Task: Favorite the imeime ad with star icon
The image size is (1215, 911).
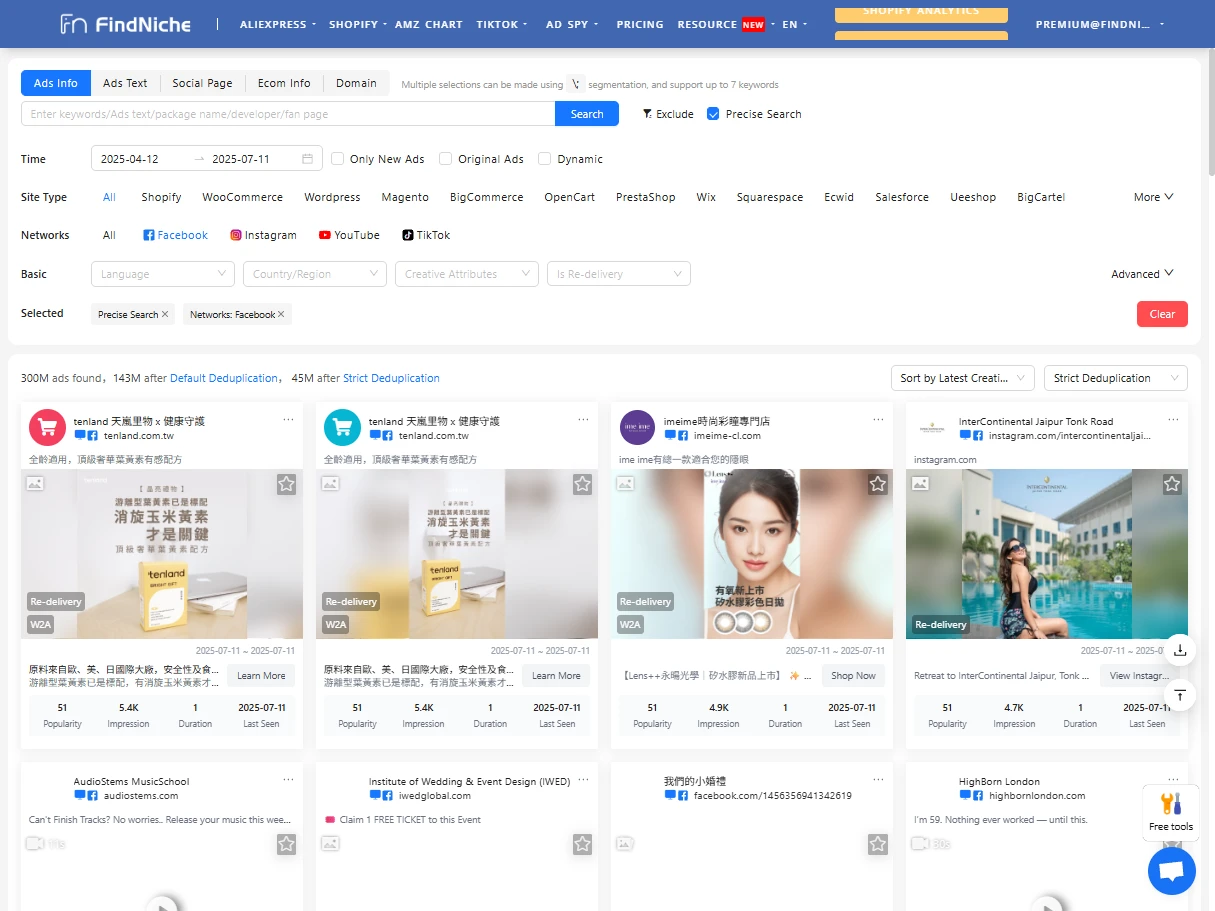Action: pyautogui.click(x=878, y=484)
